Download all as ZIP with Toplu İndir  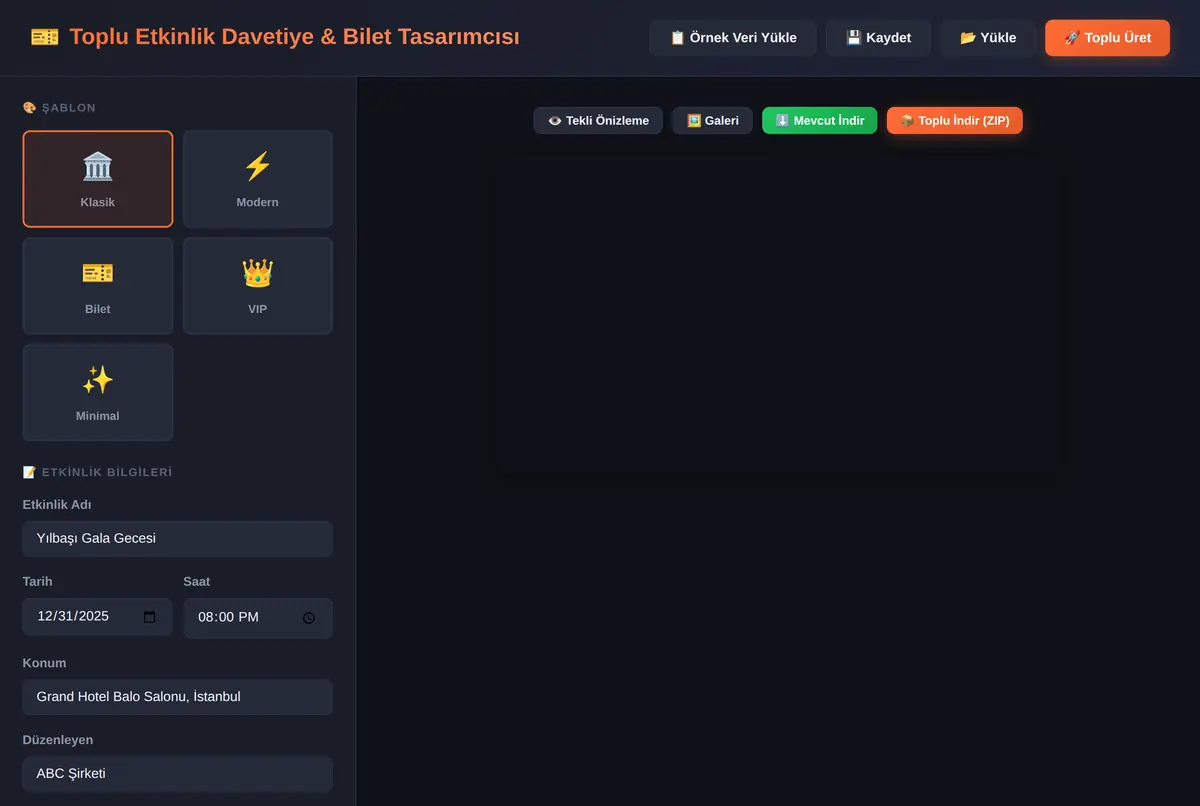coord(955,121)
